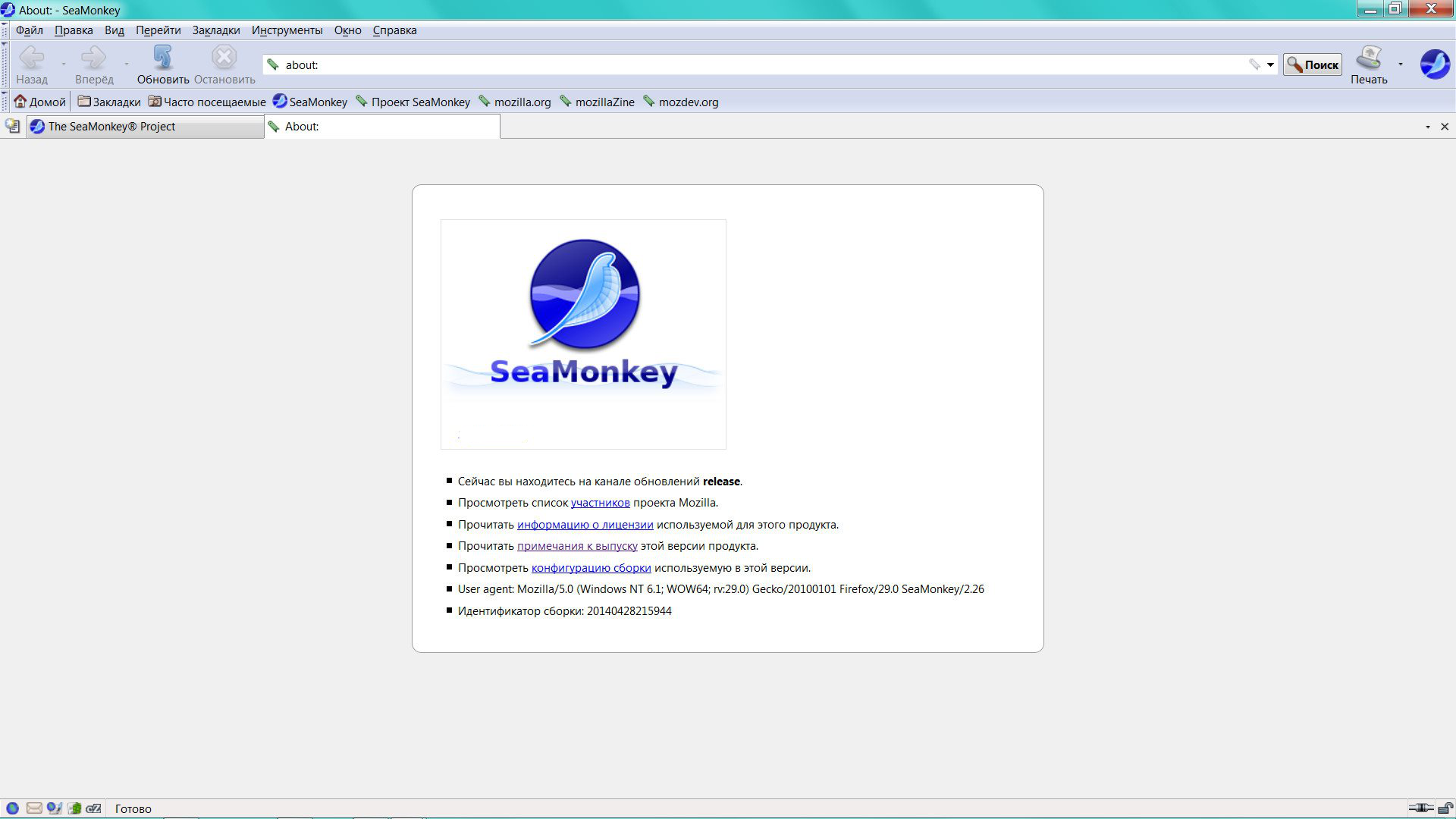
Task: Open Mail via the envelope status icon
Action: [x=33, y=808]
